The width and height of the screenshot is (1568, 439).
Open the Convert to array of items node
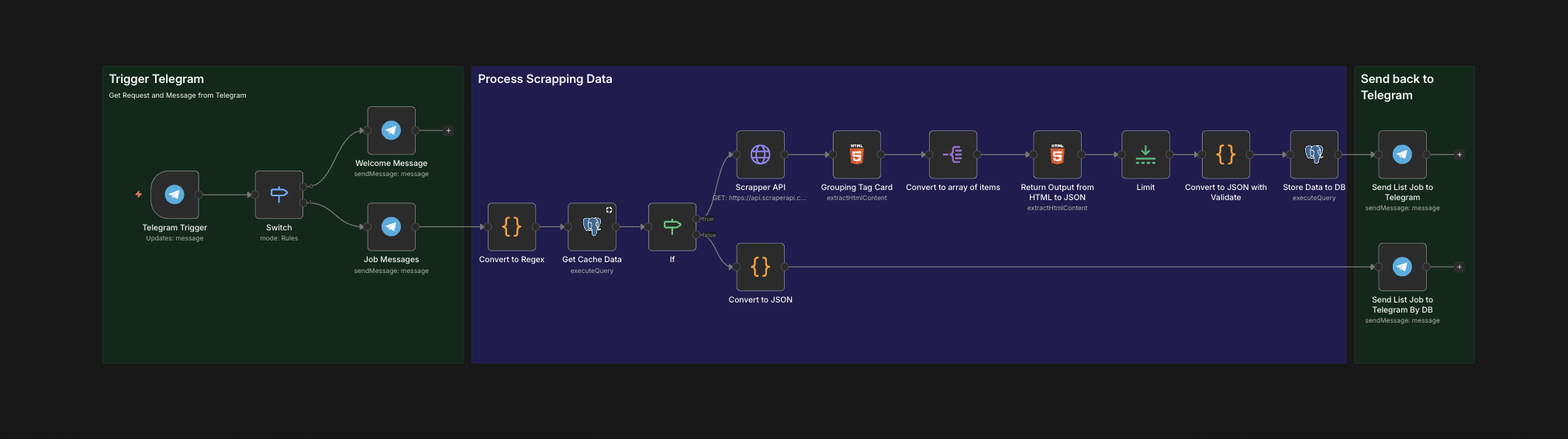coord(952,154)
